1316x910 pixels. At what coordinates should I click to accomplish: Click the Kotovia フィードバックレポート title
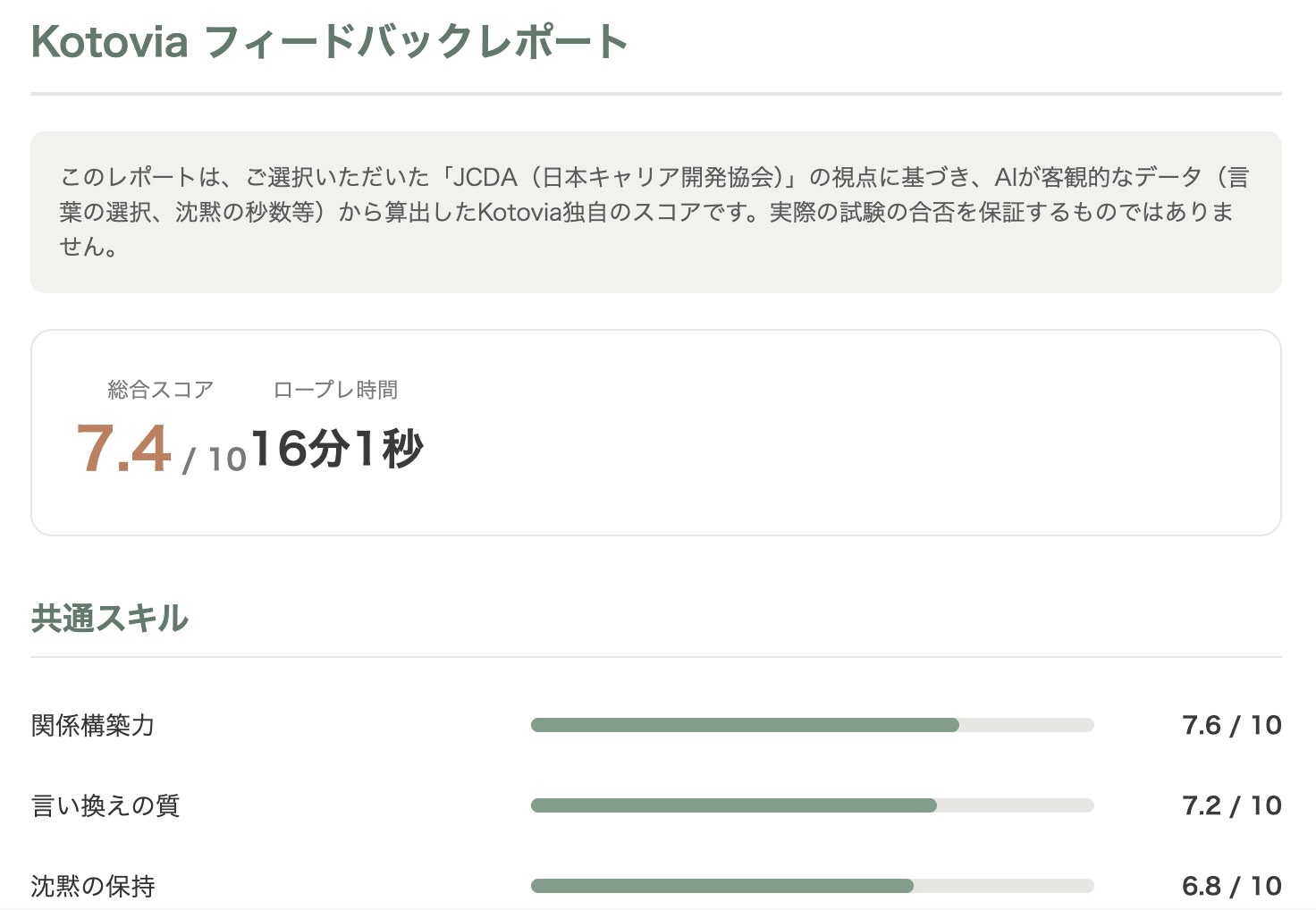326,40
